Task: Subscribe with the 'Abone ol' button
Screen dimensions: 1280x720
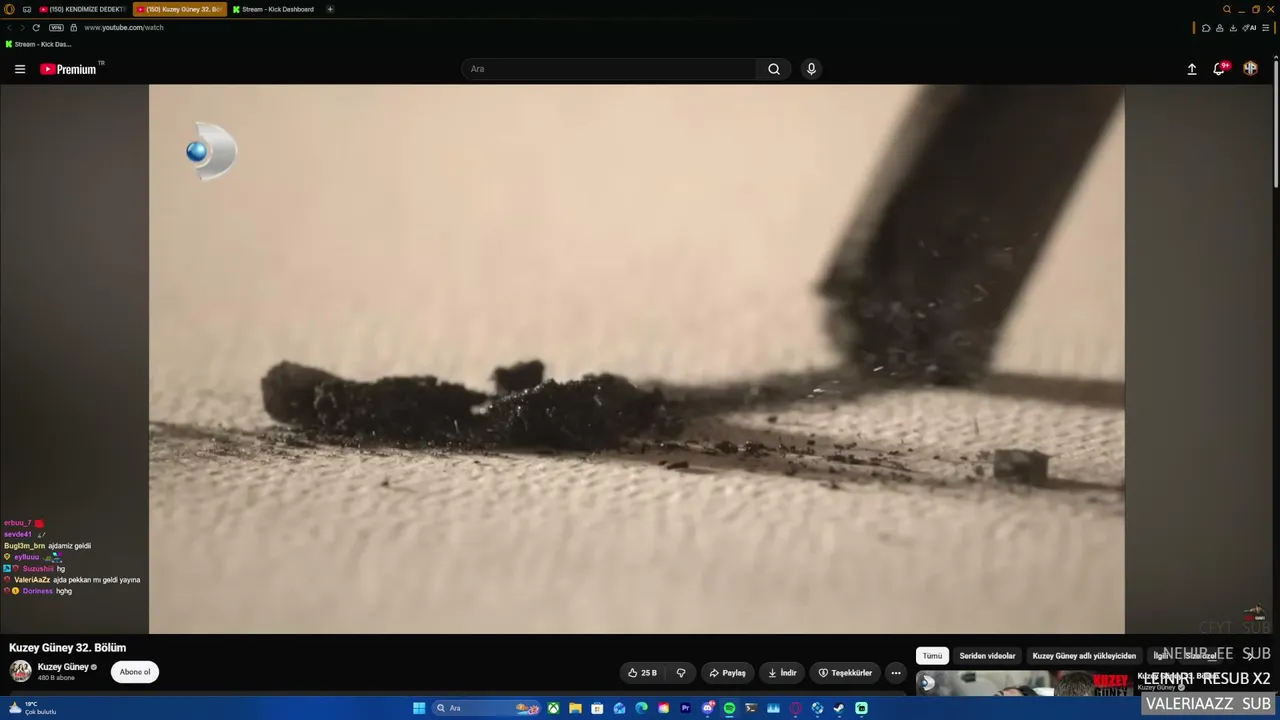Action: tap(135, 672)
